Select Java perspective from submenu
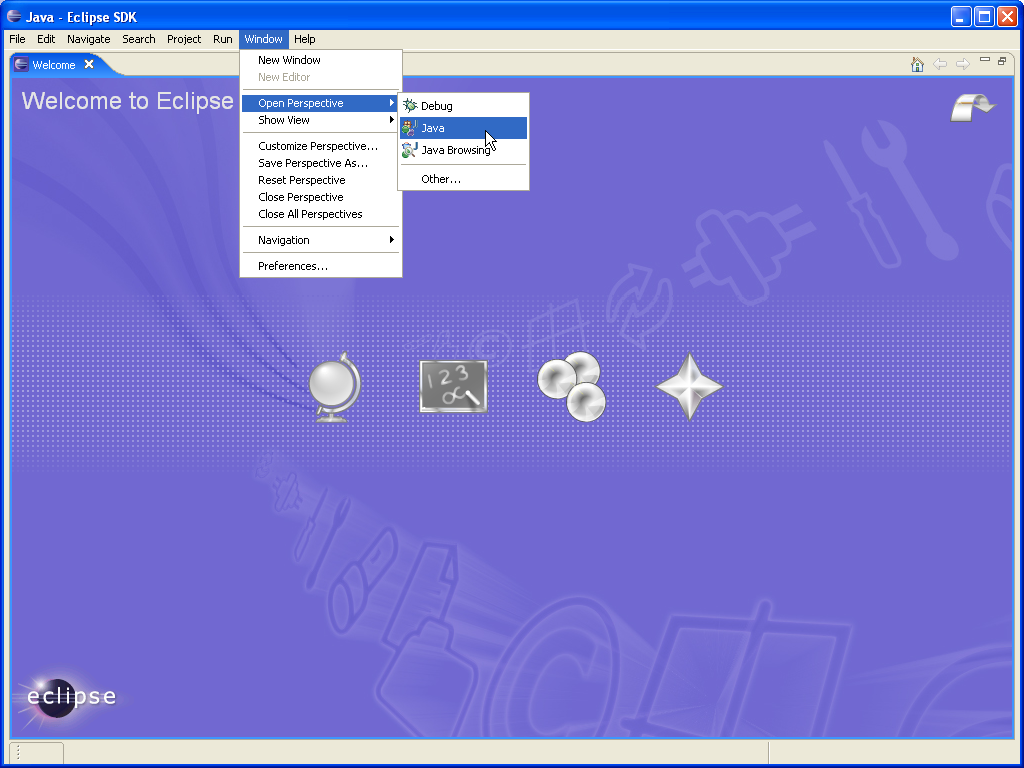This screenshot has width=1024, height=768. [x=433, y=128]
